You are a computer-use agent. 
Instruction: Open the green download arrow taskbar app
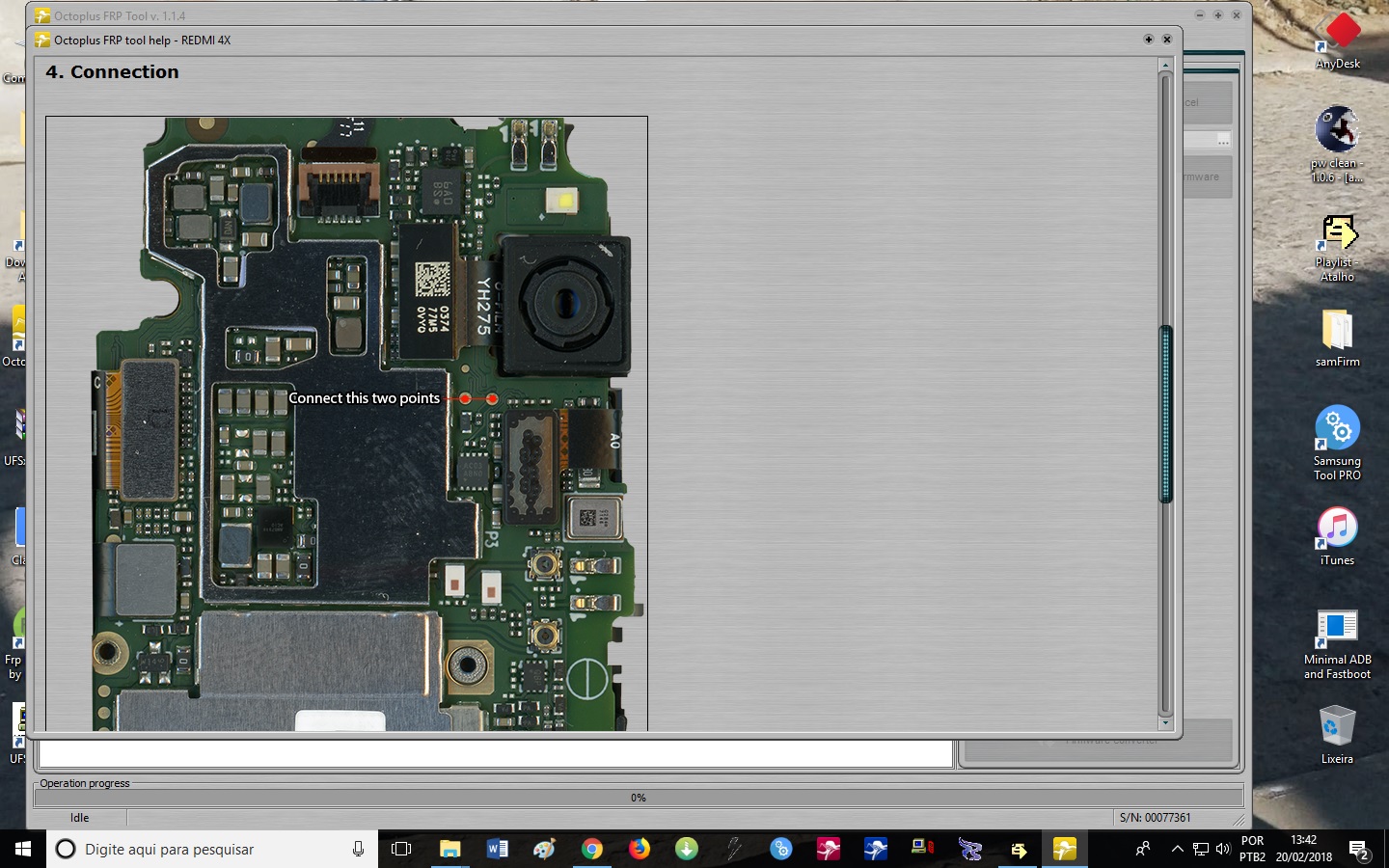tap(686, 849)
